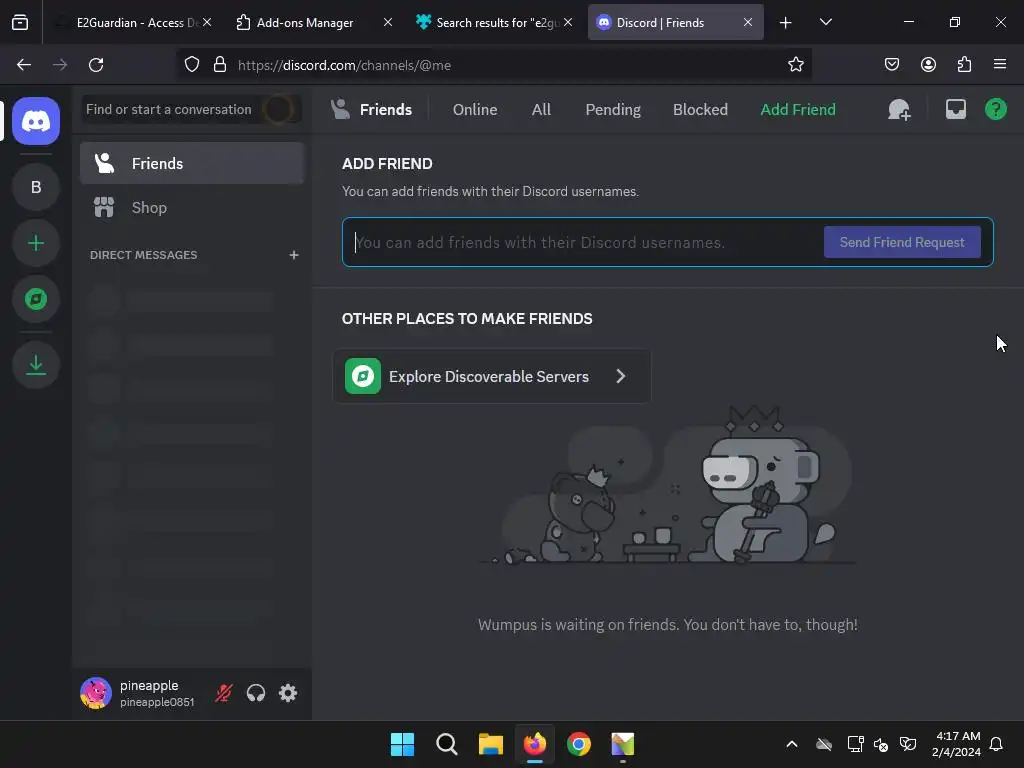The height and width of the screenshot is (768, 1024).
Task: Open Firefox View icon
Action: pyautogui.click(x=20, y=22)
